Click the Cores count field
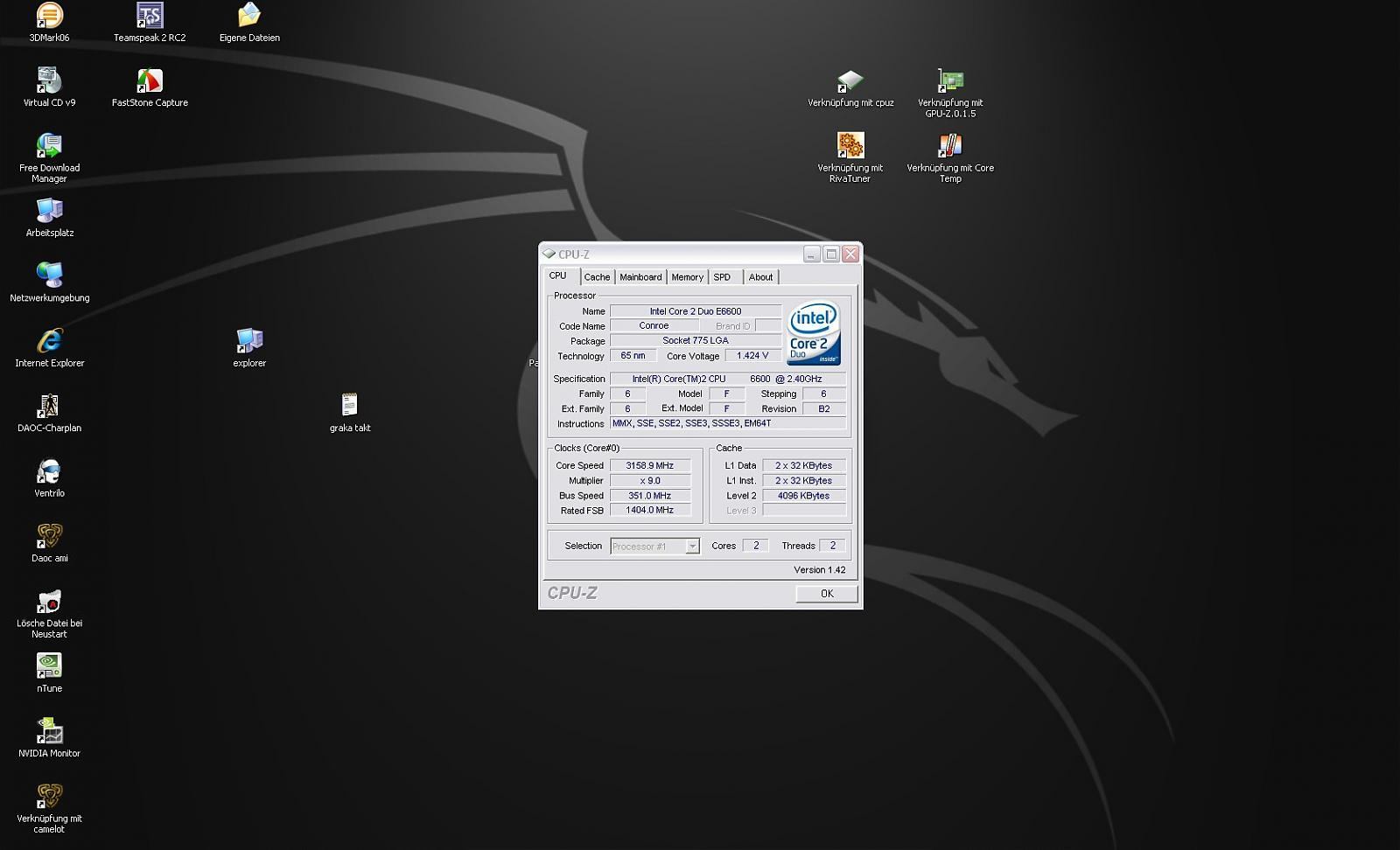The height and width of the screenshot is (850, 1400). [x=756, y=546]
